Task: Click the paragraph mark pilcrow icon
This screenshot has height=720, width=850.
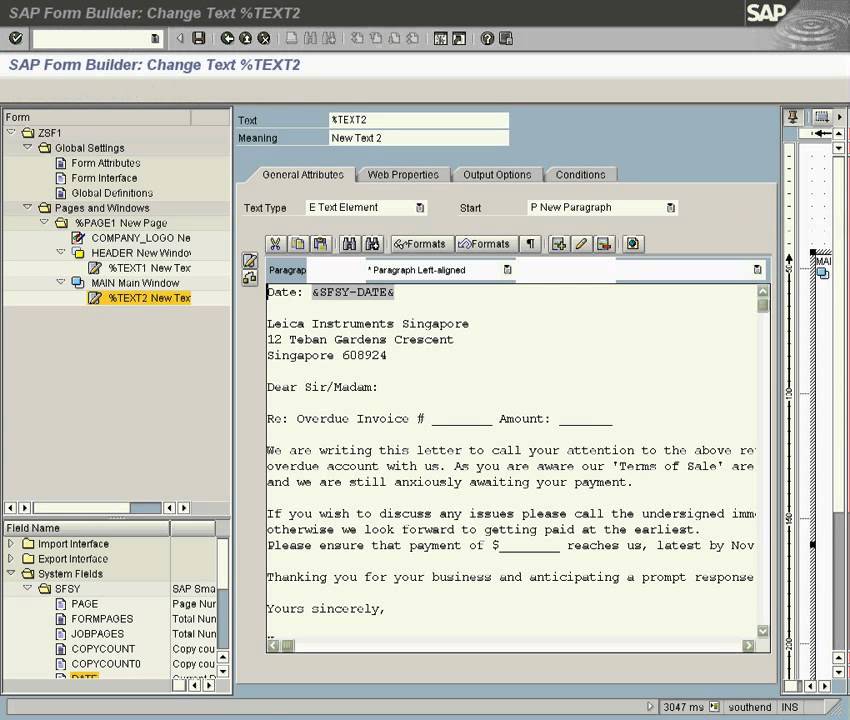Action: [531, 244]
